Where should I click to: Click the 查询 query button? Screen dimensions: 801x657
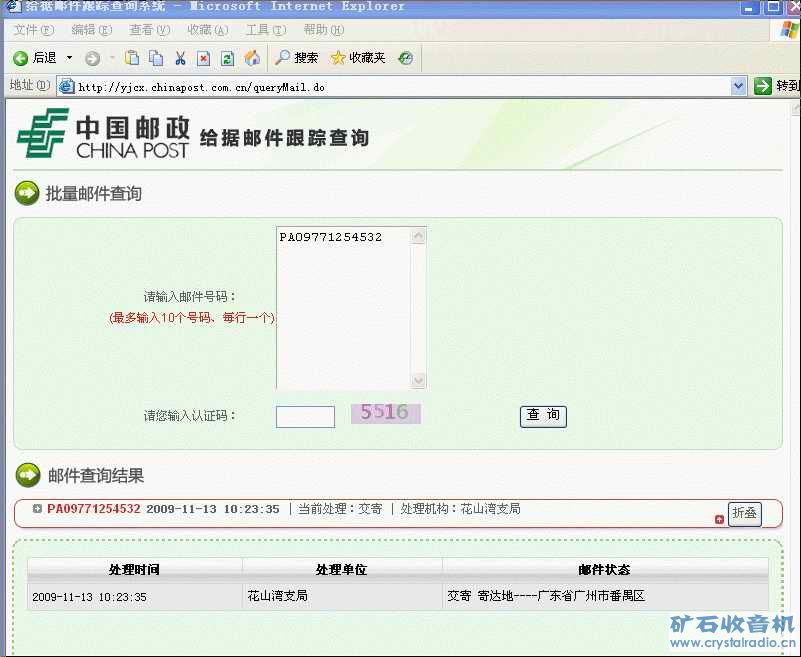(x=543, y=416)
